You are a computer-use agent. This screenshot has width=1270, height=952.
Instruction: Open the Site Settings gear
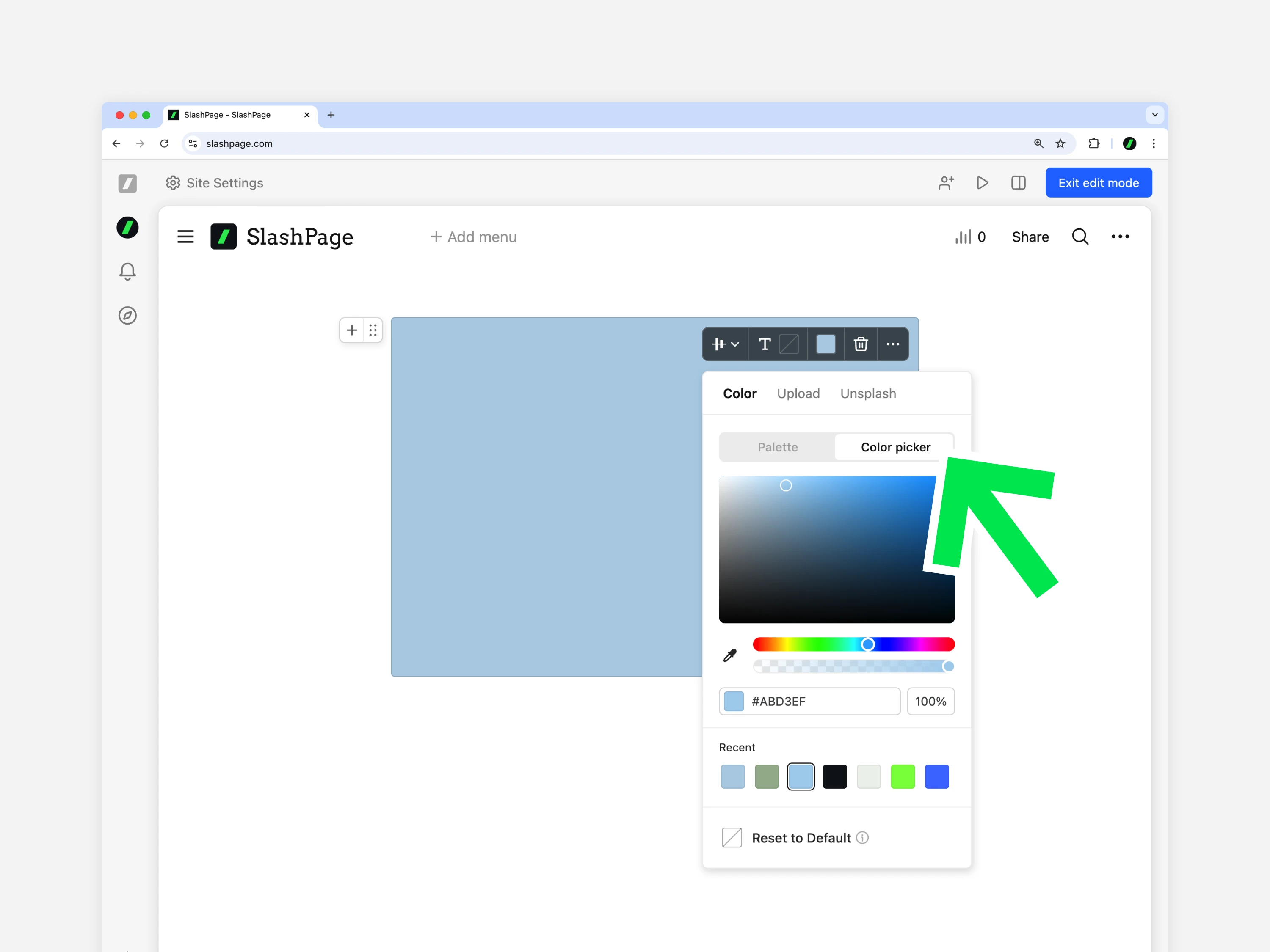[x=173, y=182]
